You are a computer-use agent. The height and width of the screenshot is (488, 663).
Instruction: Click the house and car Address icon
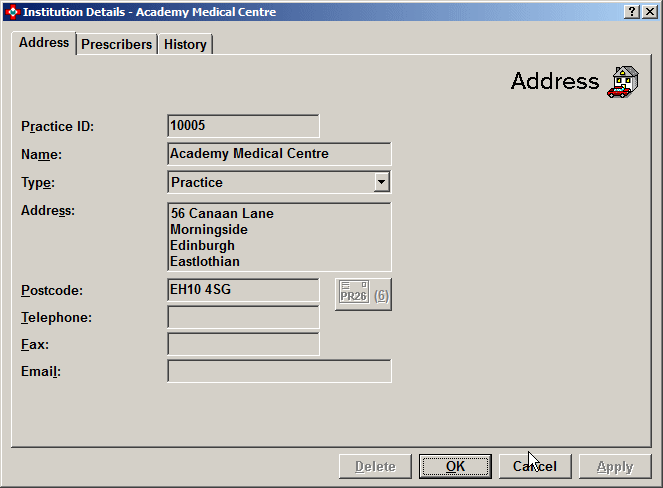(x=622, y=82)
